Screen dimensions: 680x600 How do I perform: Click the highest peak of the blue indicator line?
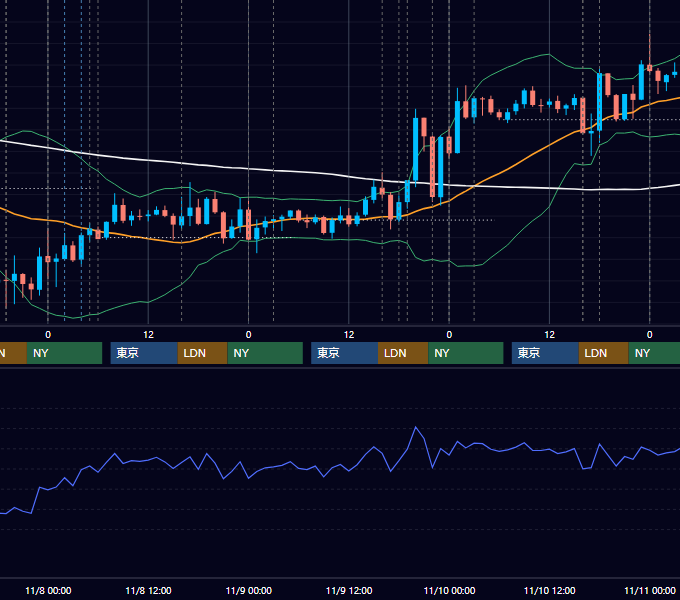pyautogui.click(x=415, y=427)
